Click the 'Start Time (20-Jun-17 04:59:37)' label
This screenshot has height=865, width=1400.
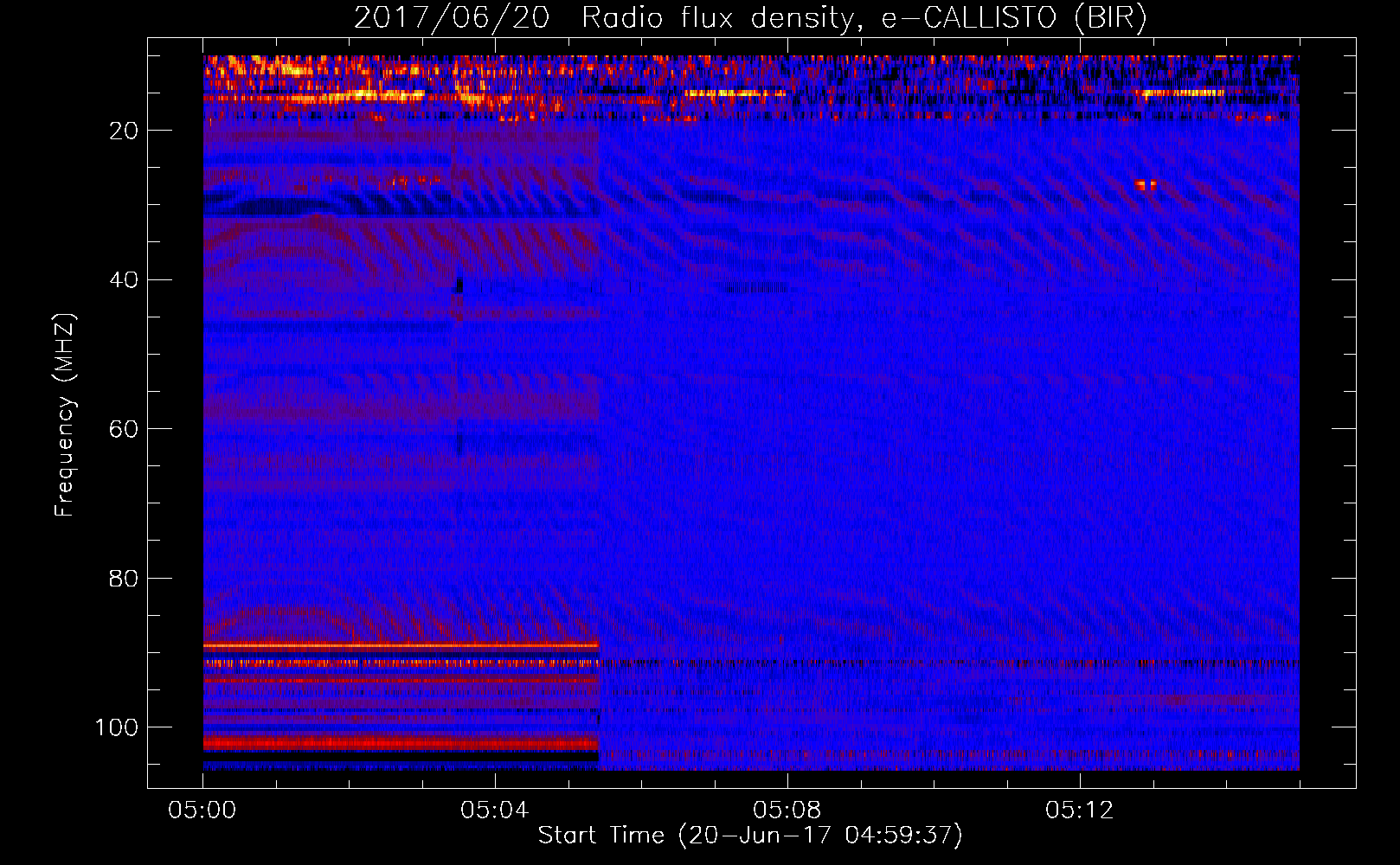click(750, 836)
